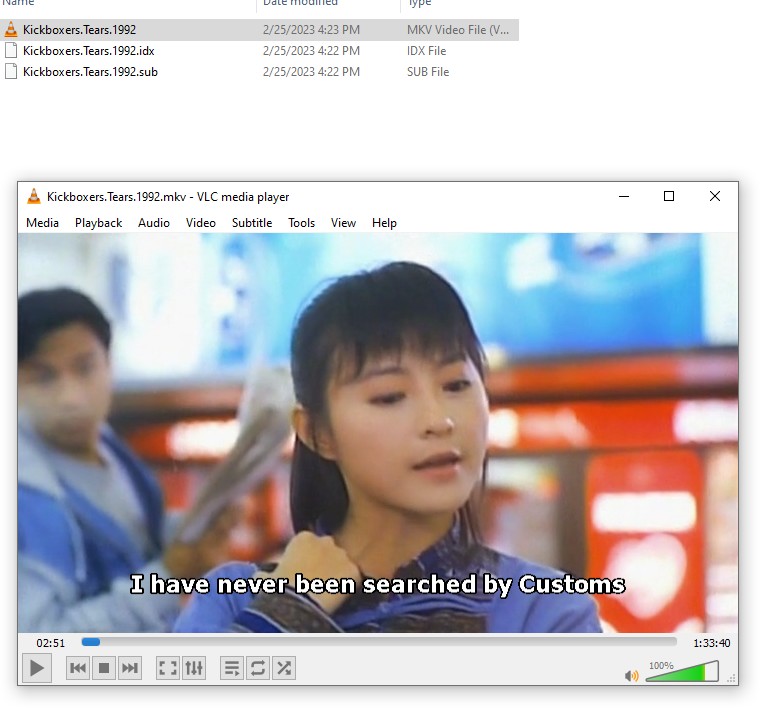Open the Video menu
767x708 pixels.
pos(201,223)
